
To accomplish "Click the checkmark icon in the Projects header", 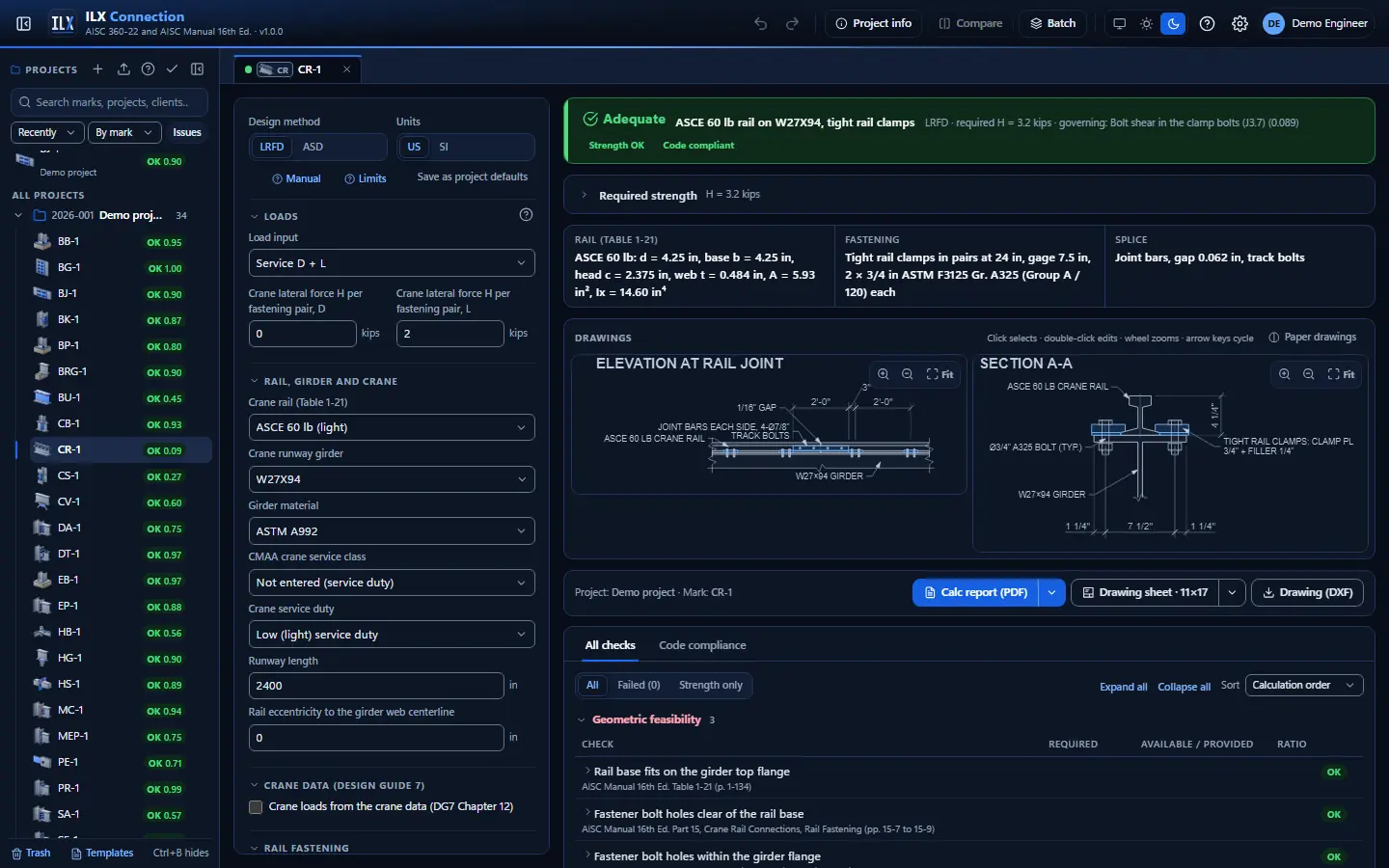I will click(x=172, y=69).
